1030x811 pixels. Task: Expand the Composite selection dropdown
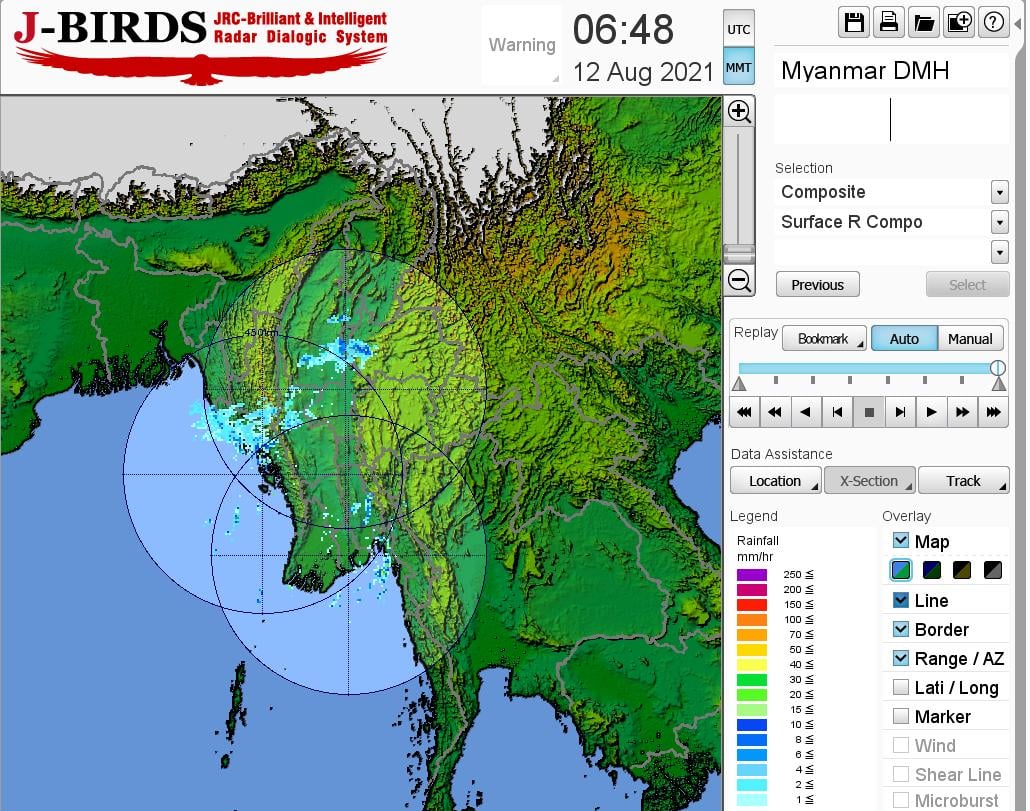tap(999, 192)
